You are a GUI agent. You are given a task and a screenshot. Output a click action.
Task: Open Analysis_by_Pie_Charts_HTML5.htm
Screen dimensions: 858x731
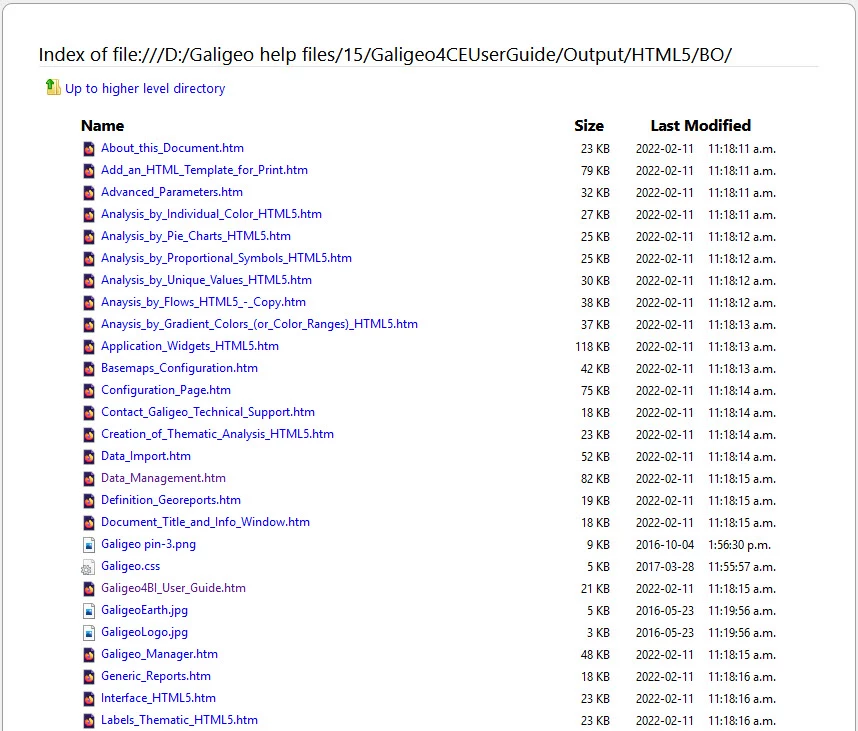(196, 236)
